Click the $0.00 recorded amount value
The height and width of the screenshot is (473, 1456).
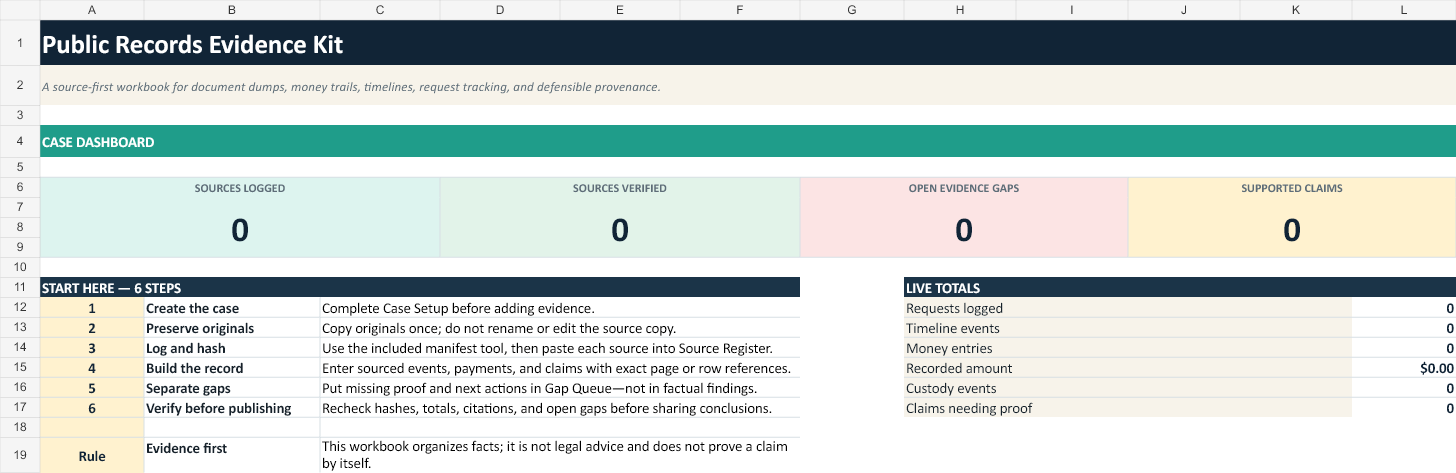pyautogui.click(x=1404, y=368)
